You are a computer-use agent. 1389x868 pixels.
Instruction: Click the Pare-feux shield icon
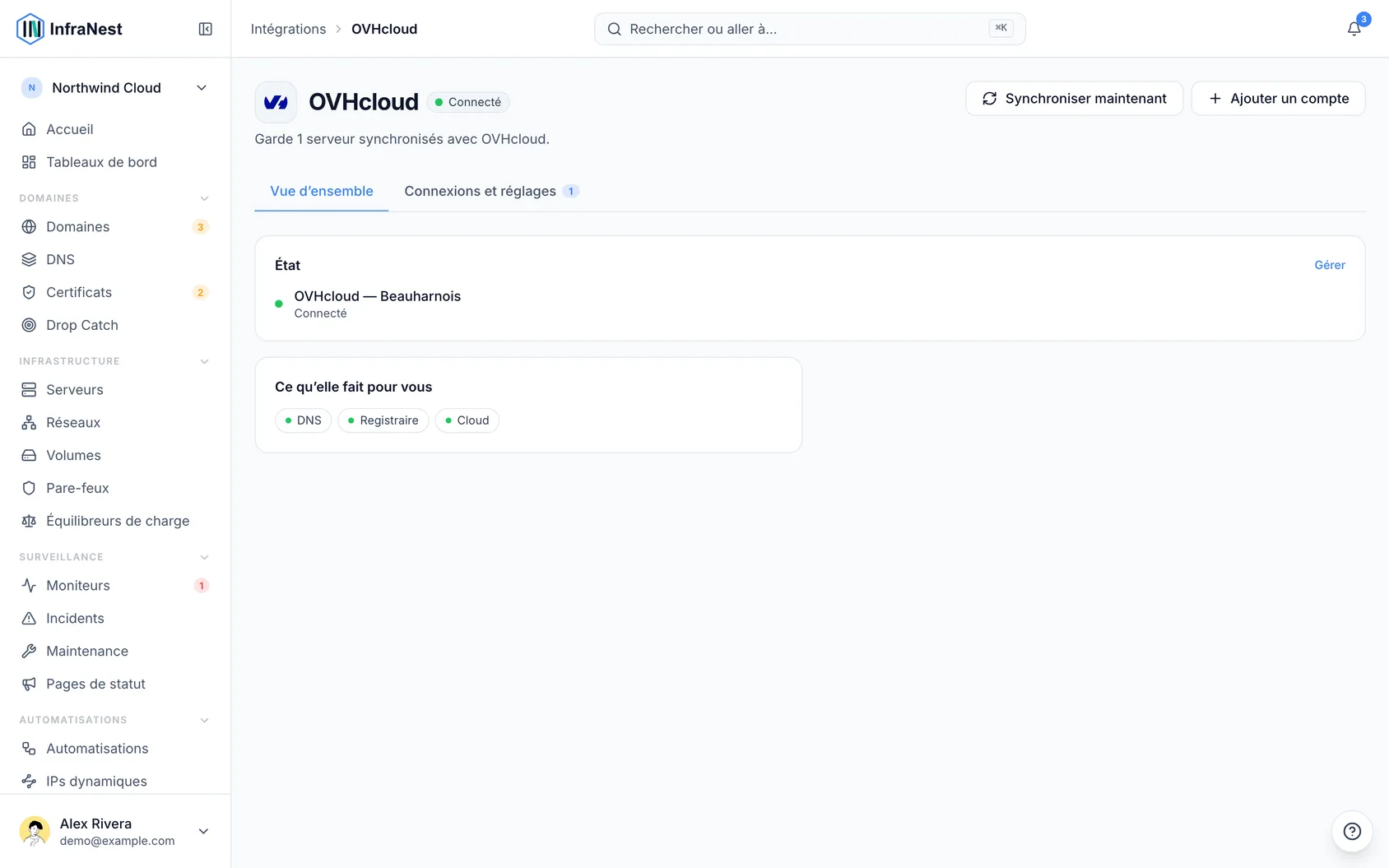click(29, 488)
